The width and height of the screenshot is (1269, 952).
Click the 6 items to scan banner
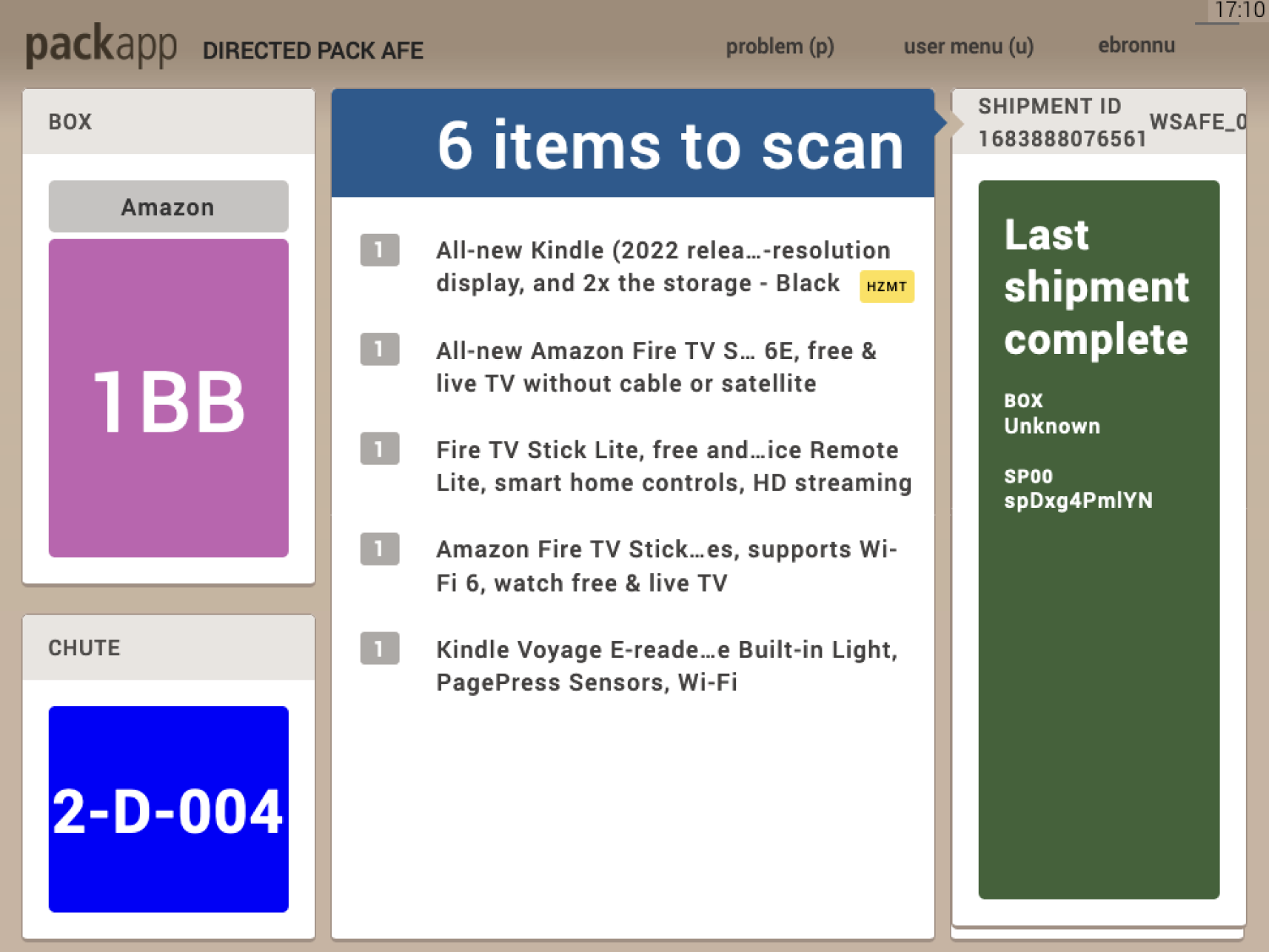pos(633,145)
